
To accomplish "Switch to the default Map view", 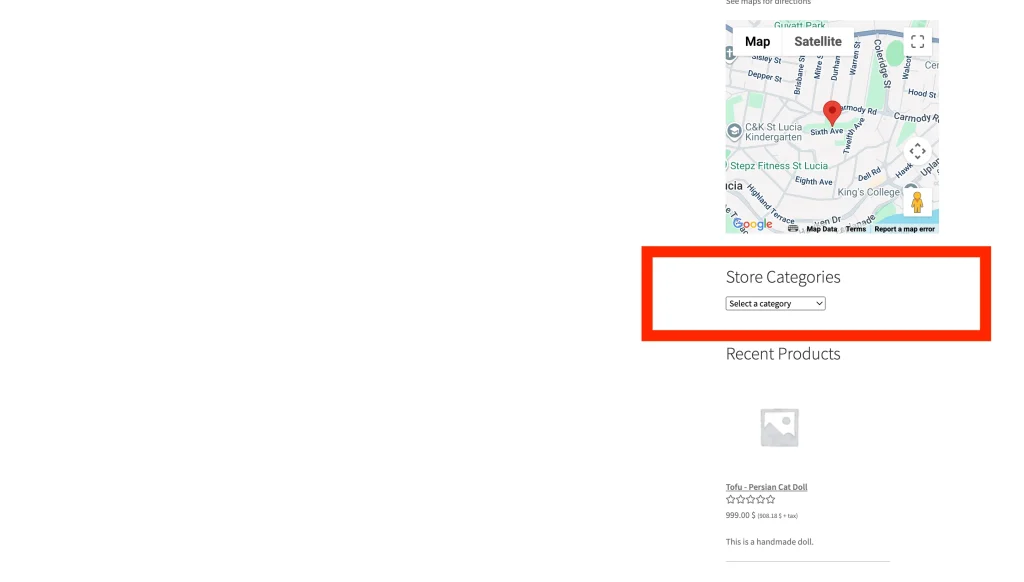I will pos(757,42).
